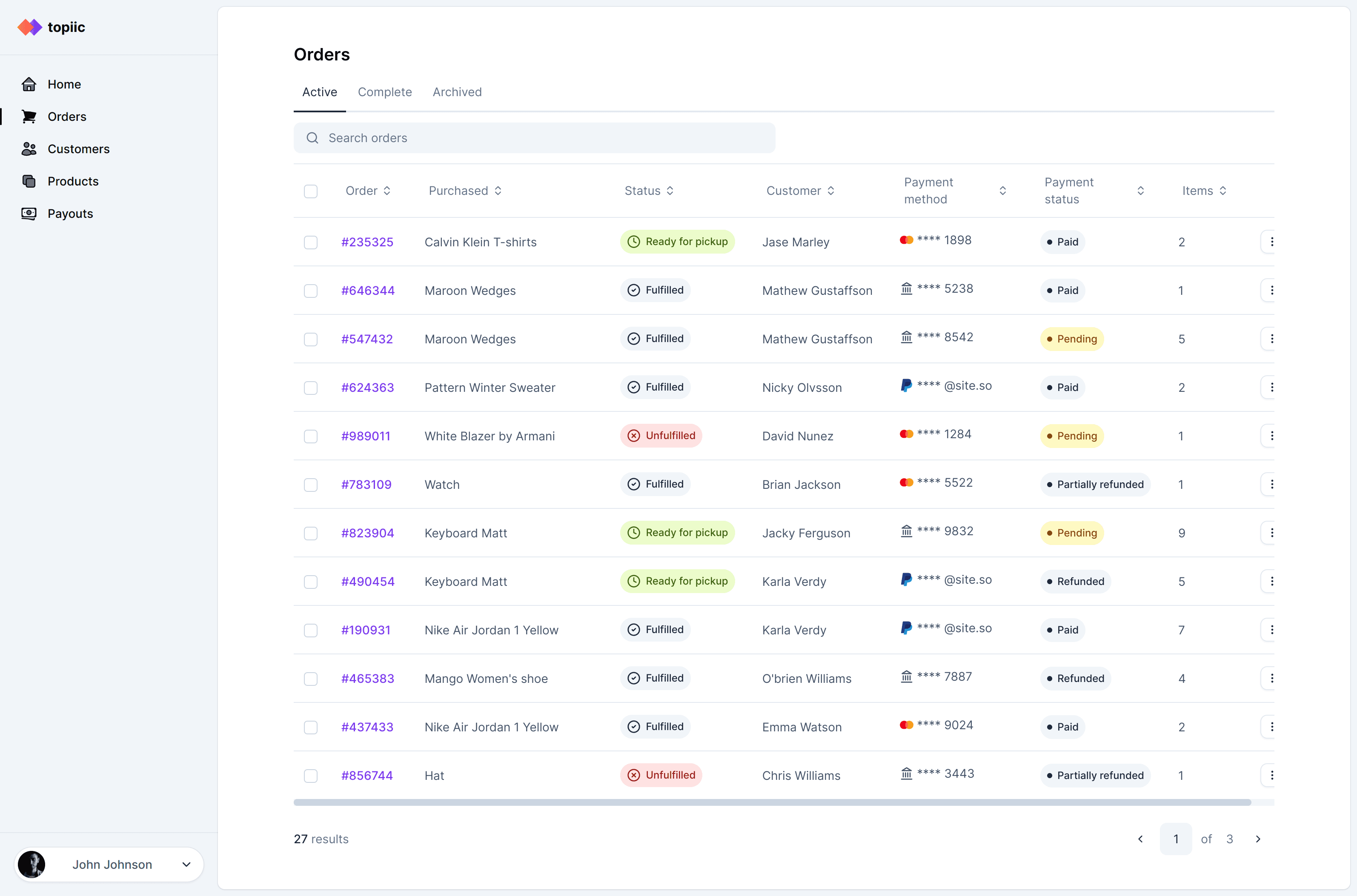
Task: Select checkbox for Hat order #856744
Action: click(x=310, y=776)
